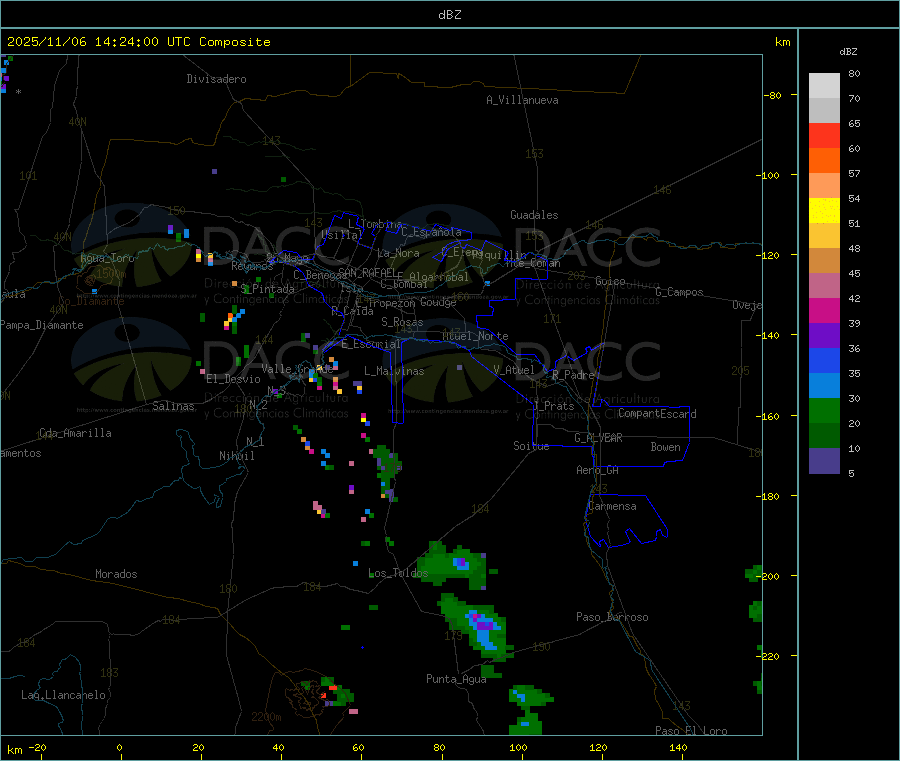Click the S_Pintada location label
The width and height of the screenshot is (900, 761).
pyautogui.click(x=267, y=289)
